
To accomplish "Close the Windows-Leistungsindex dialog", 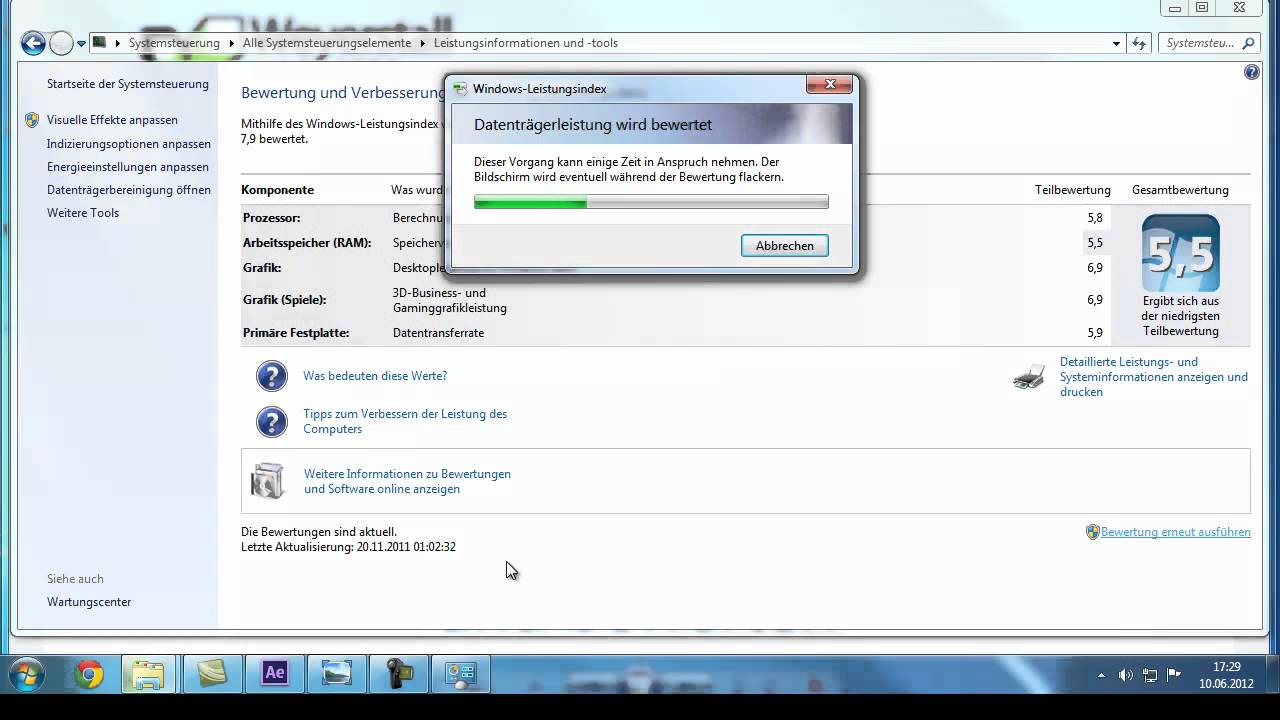I will 828,85.
